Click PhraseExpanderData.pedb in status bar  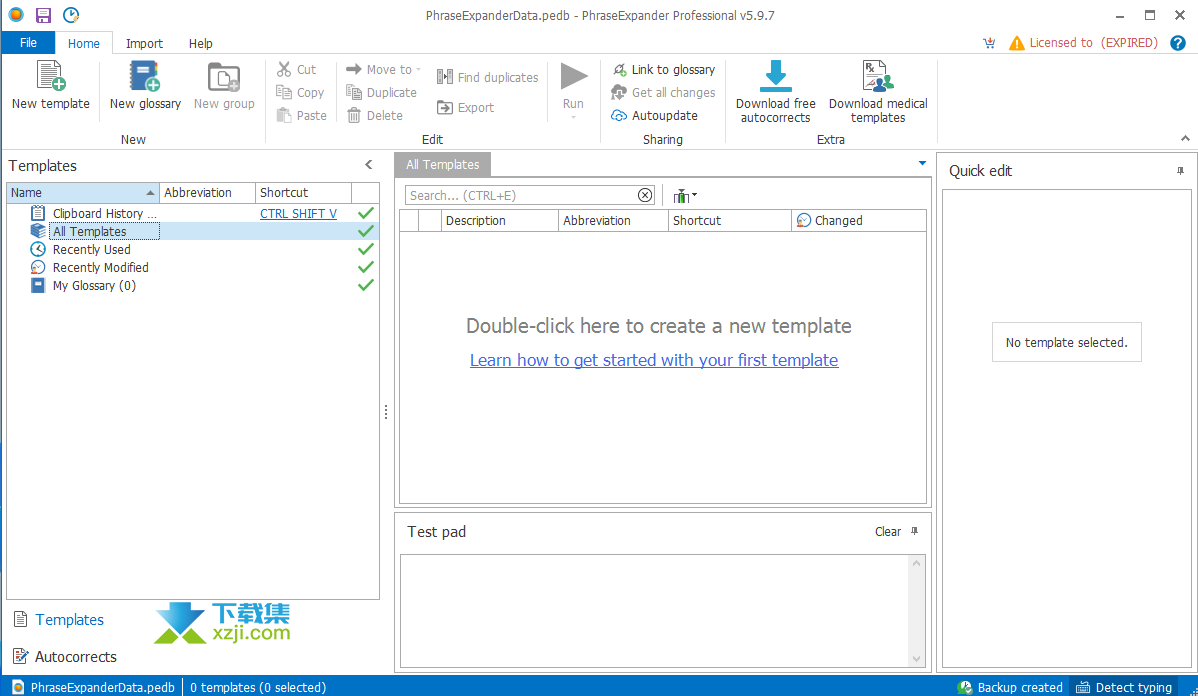pyautogui.click(x=94, y=688)
